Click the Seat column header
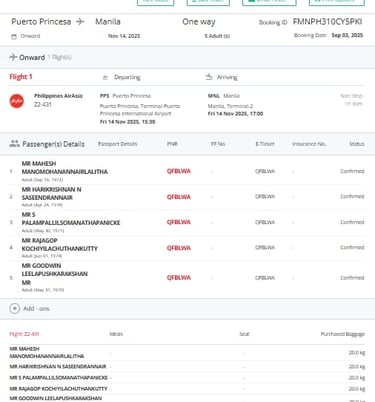 click(244, 334)
